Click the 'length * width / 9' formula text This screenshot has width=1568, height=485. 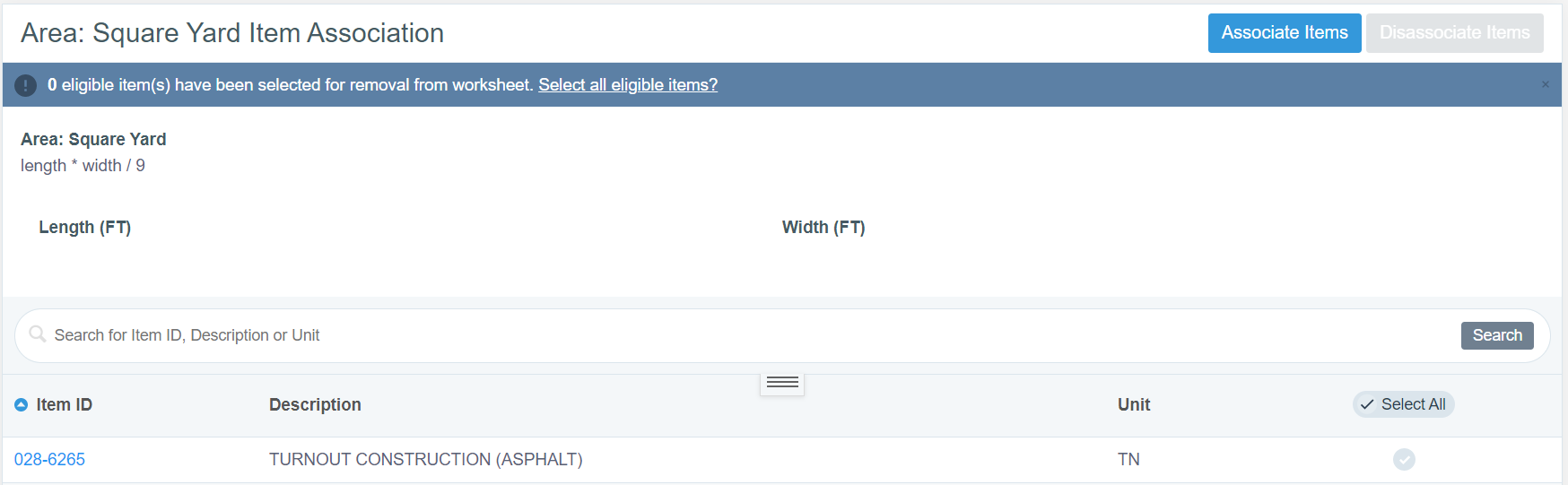pyautogui.click(x=83, y=166)
